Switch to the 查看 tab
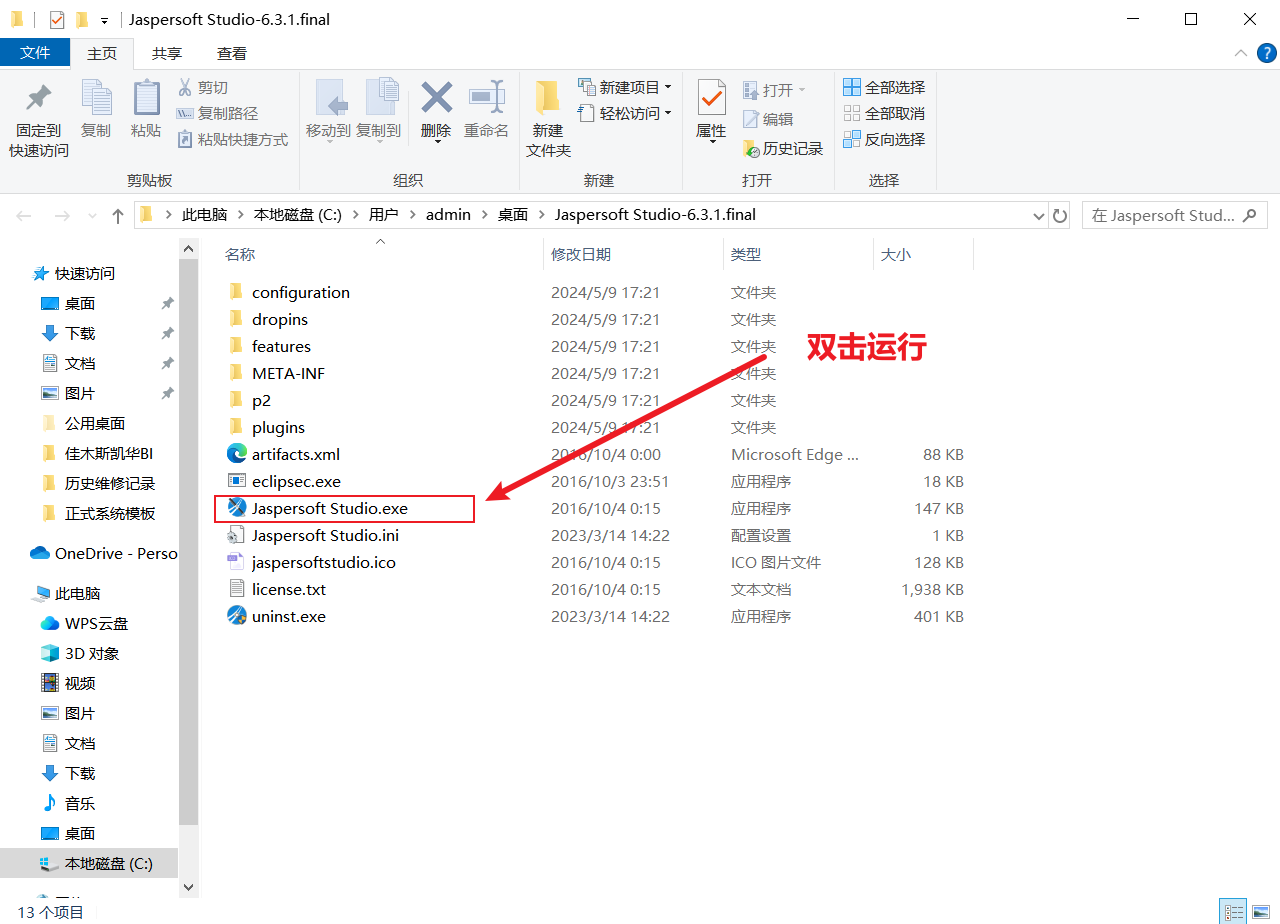 pyautogui.click(x=232, y=53)
